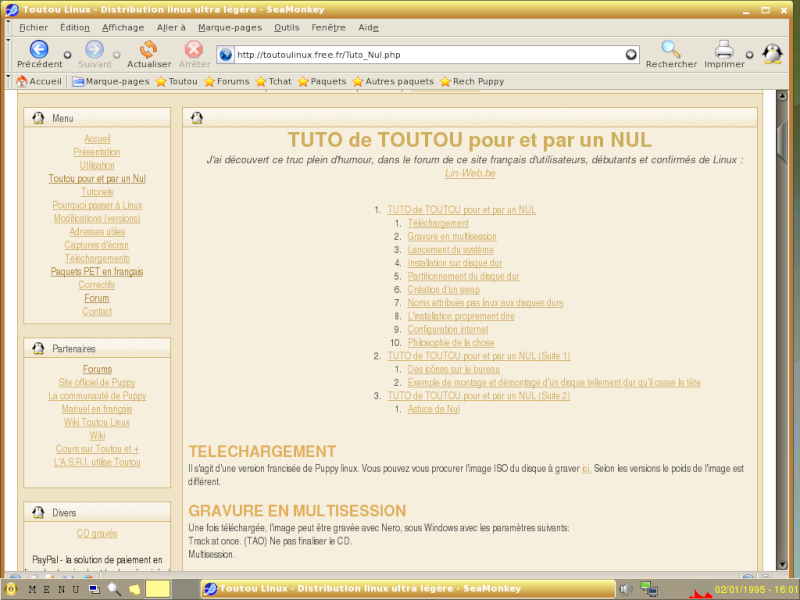Screen dimensions: 800x600
Task: Expand the URL bar history dropdown
Action: pos(631,55)
